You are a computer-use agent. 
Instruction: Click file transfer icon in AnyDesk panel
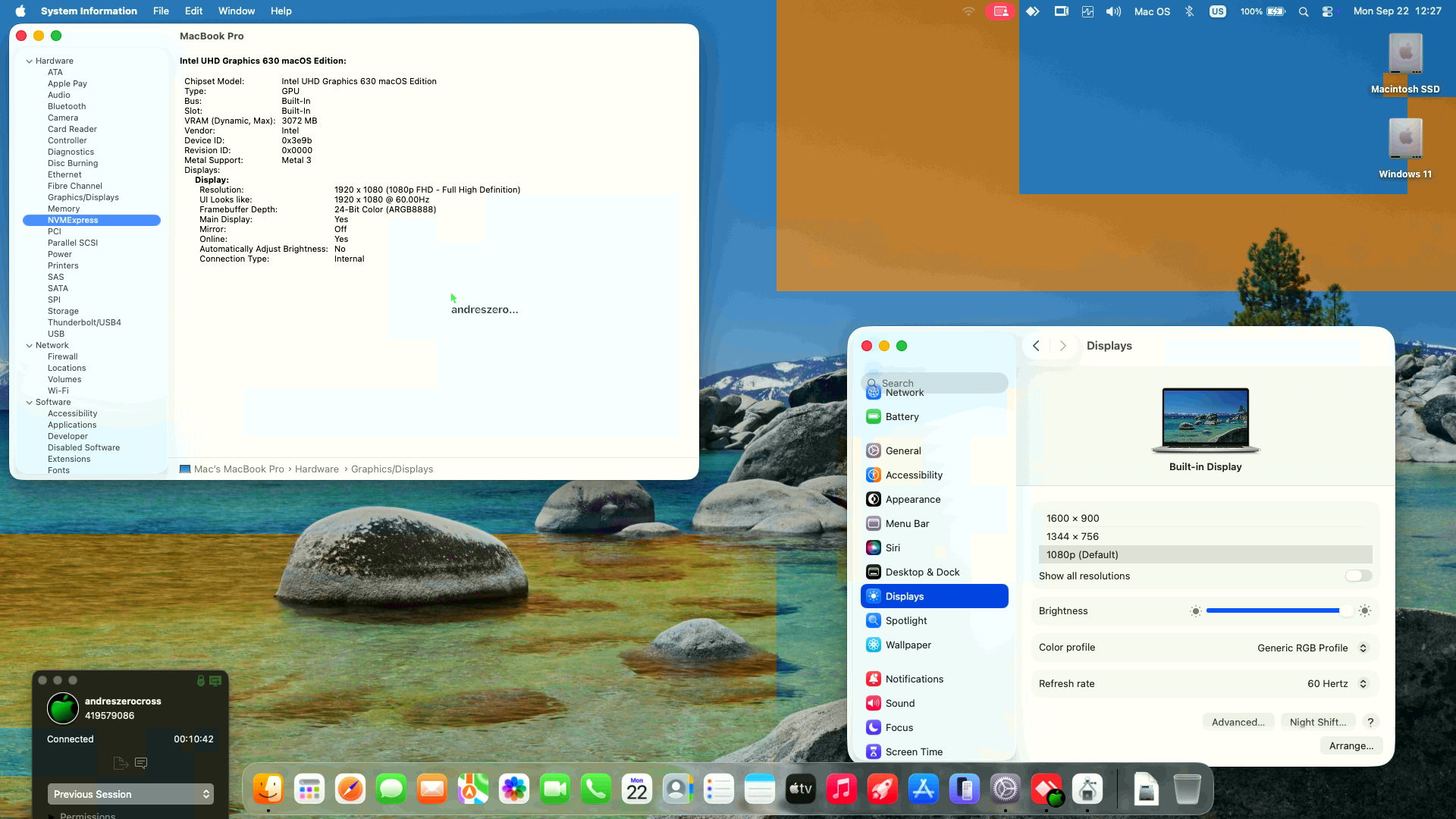(120, 763)
